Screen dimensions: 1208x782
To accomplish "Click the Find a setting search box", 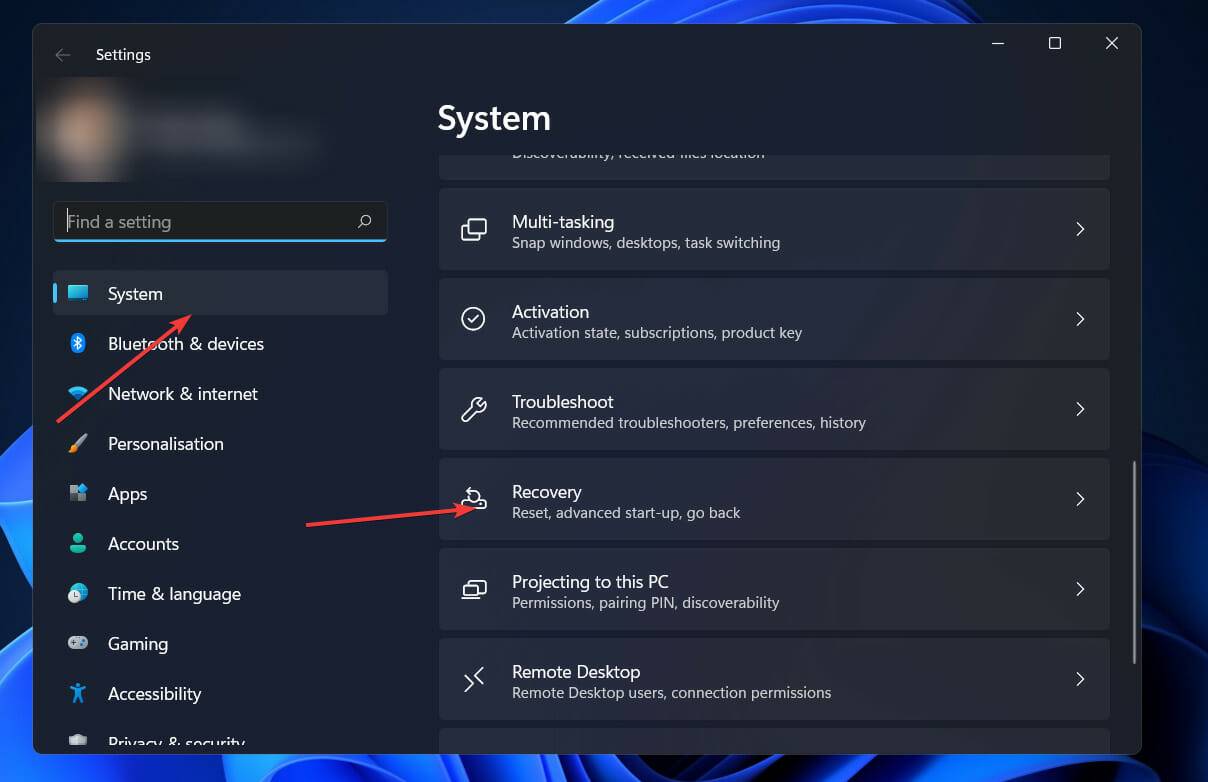I will click(x=200, y=221).
